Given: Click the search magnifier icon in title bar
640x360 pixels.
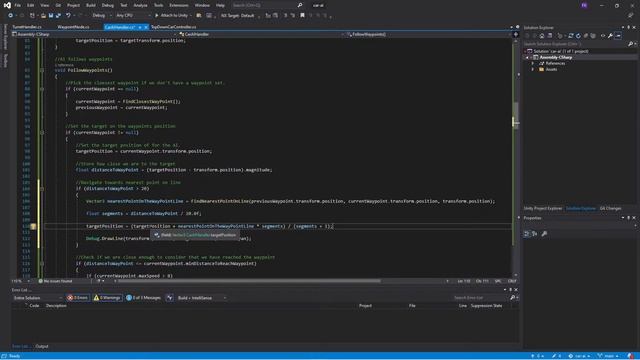Looking at the screenshot, I should (300, 5).
